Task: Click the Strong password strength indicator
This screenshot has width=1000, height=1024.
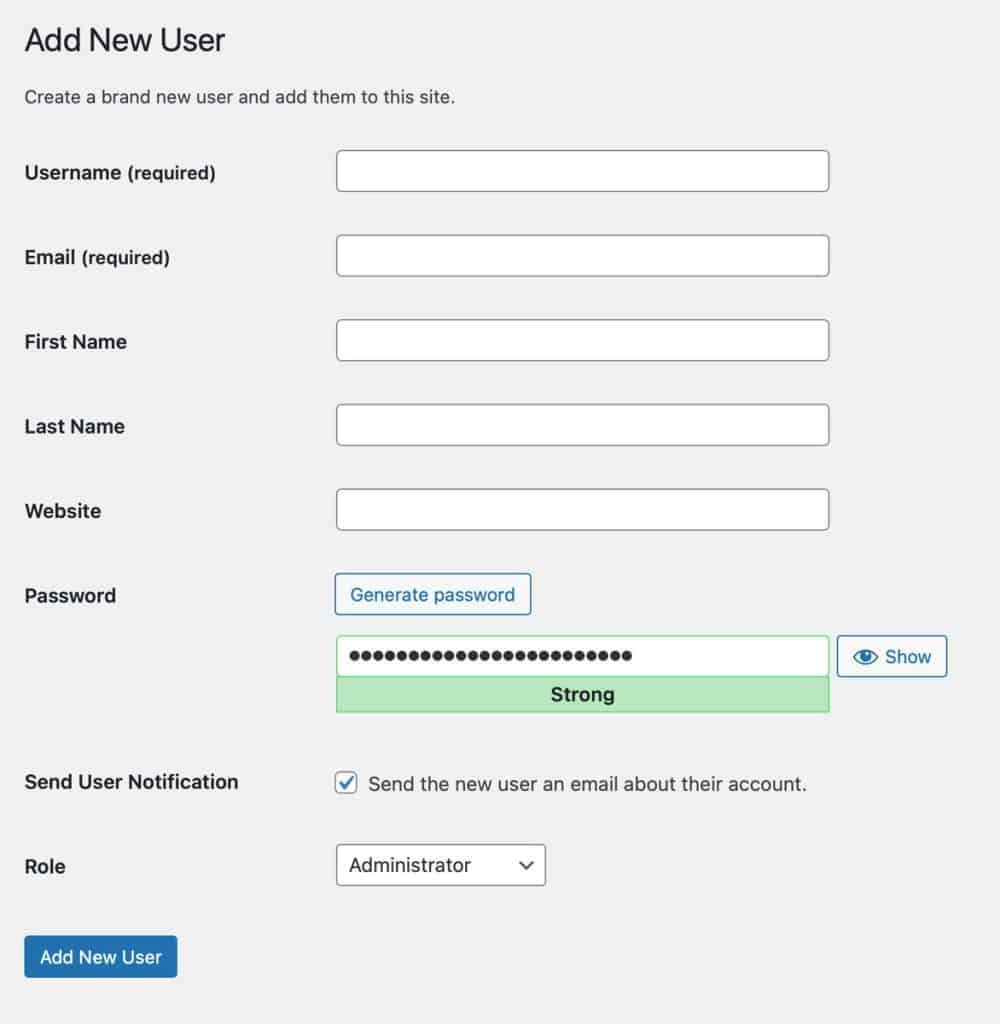Action: click(582, 694)
